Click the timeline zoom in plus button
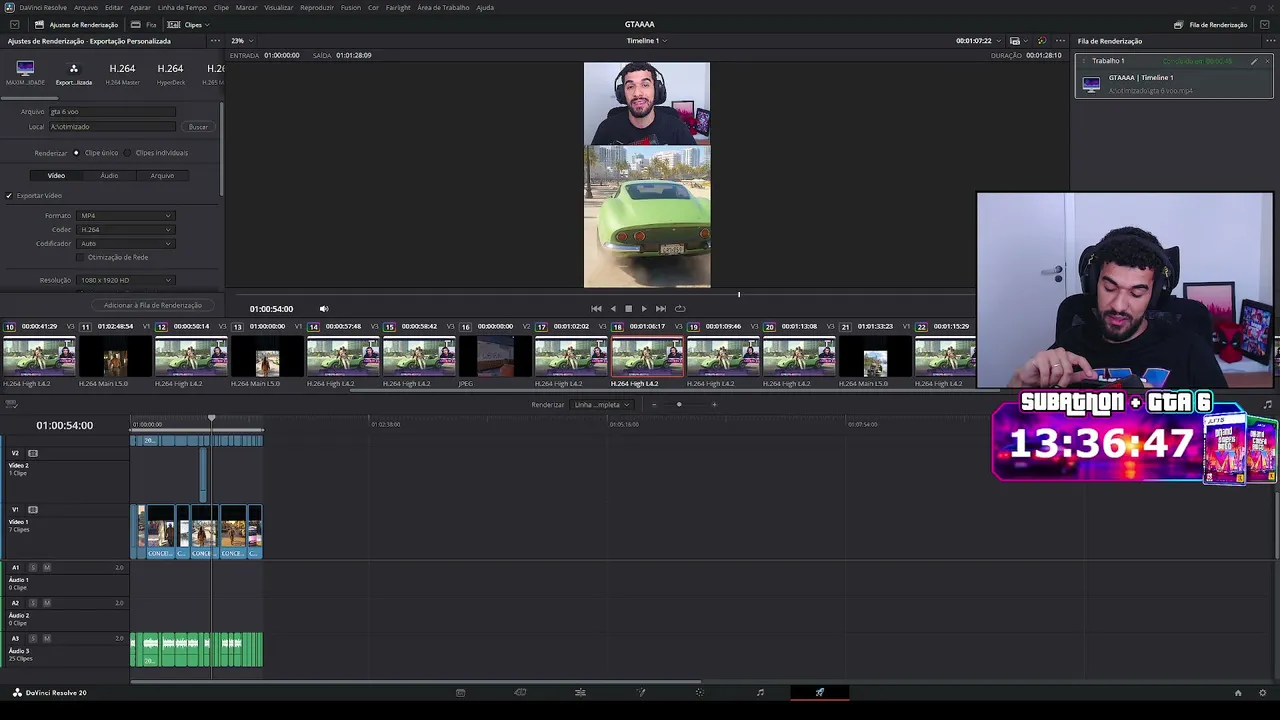The height and width of the screenshot is (720, 1280). 714,405
